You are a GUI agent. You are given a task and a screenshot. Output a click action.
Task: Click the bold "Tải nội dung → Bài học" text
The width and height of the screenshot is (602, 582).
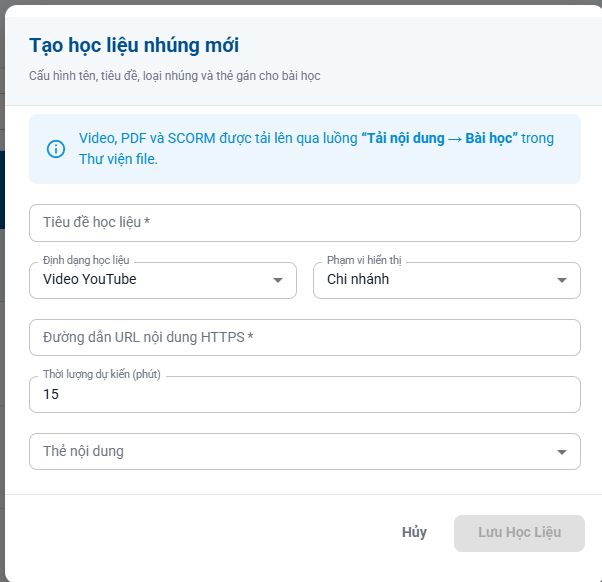coord(440,138)
